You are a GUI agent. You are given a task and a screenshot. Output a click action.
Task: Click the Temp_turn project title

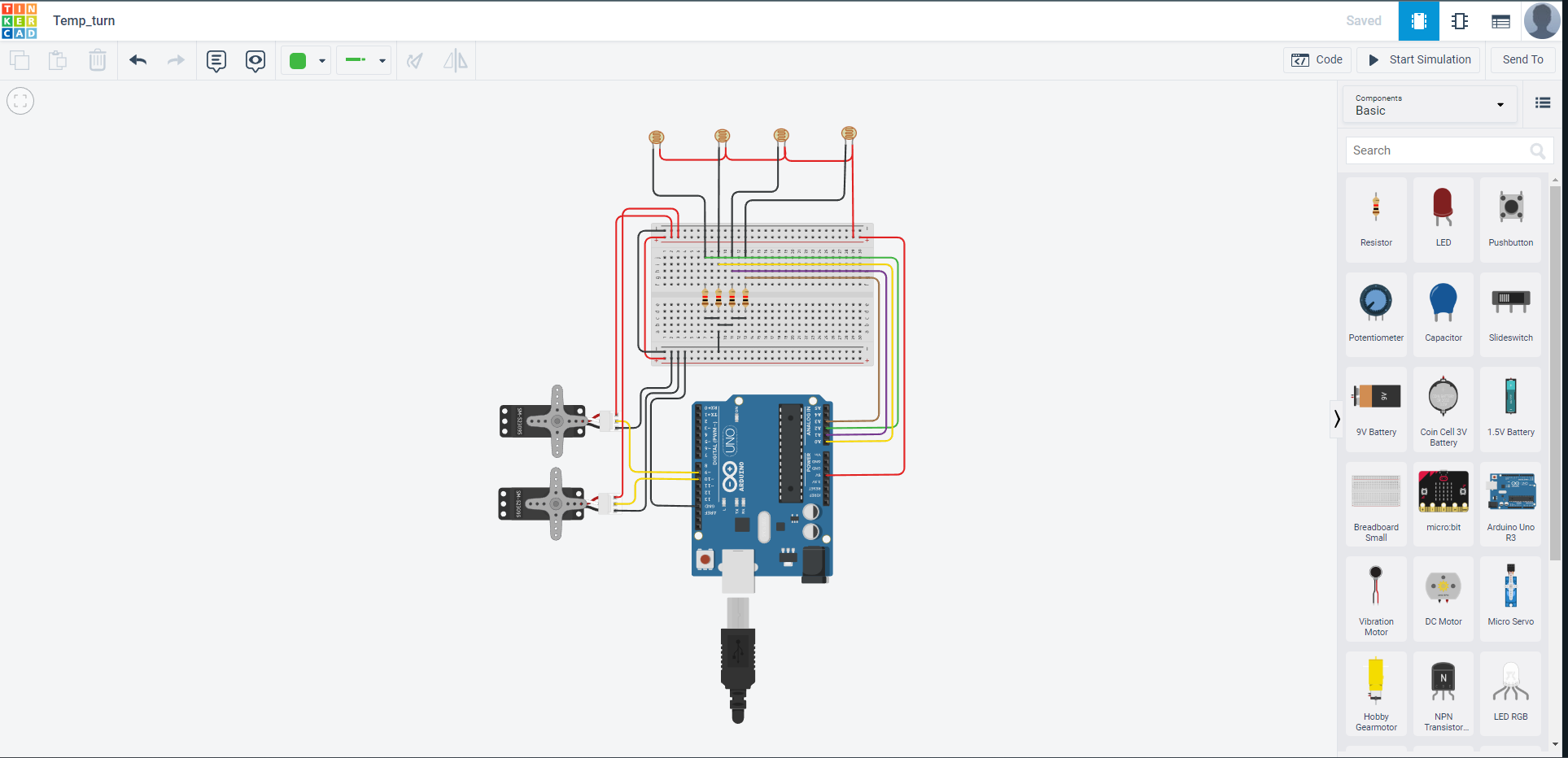pyautogui.click(x=84, y=21)
